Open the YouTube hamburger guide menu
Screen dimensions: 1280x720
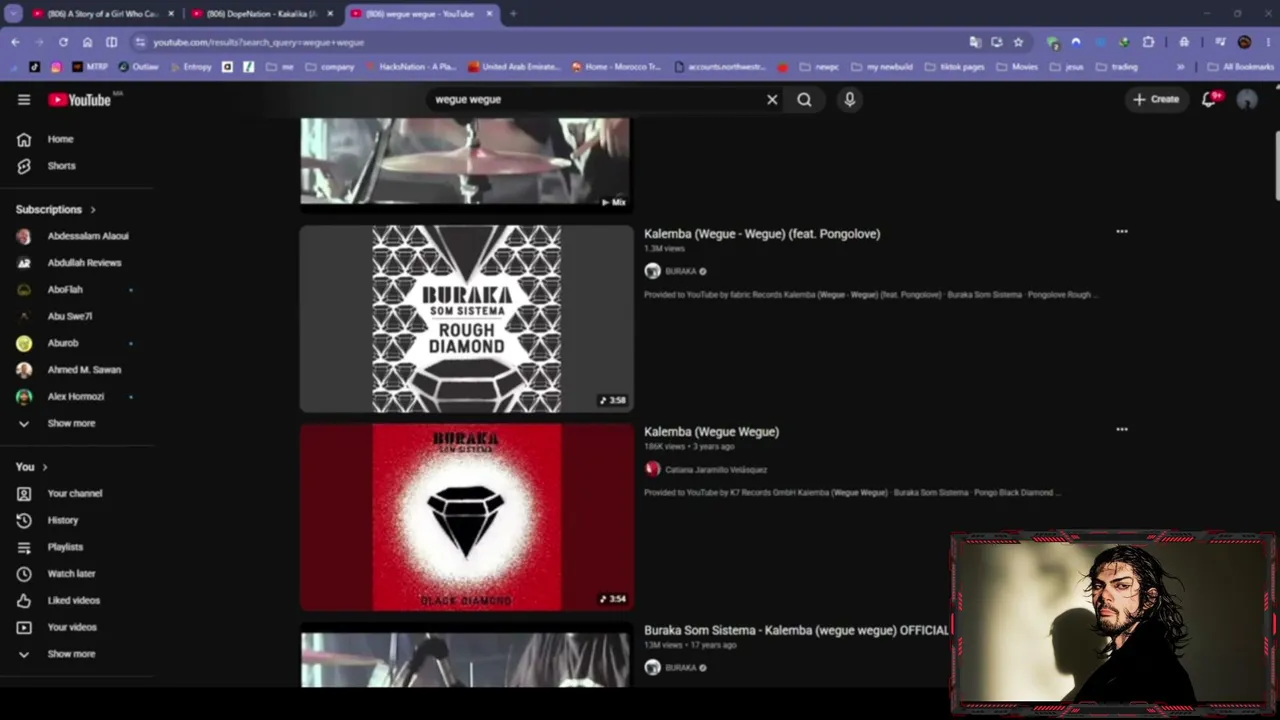coord(24,100)
